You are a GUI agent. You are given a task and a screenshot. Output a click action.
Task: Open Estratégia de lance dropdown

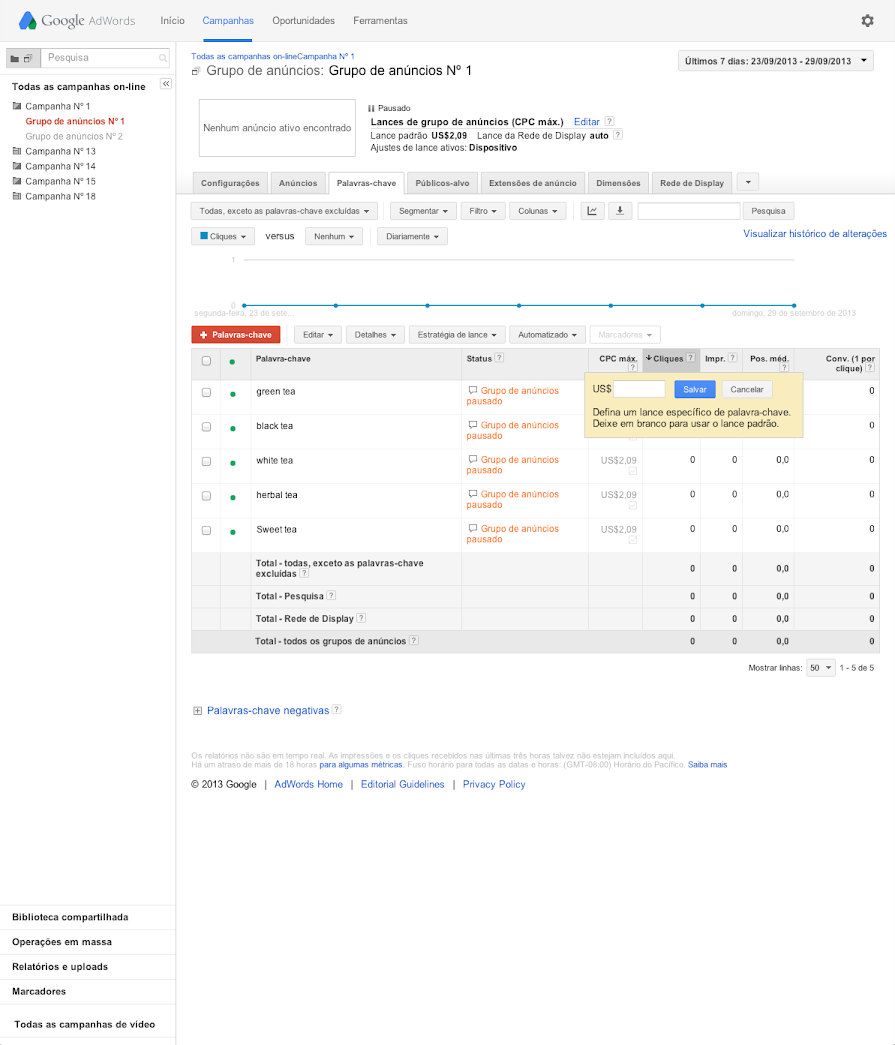point(457,335)
